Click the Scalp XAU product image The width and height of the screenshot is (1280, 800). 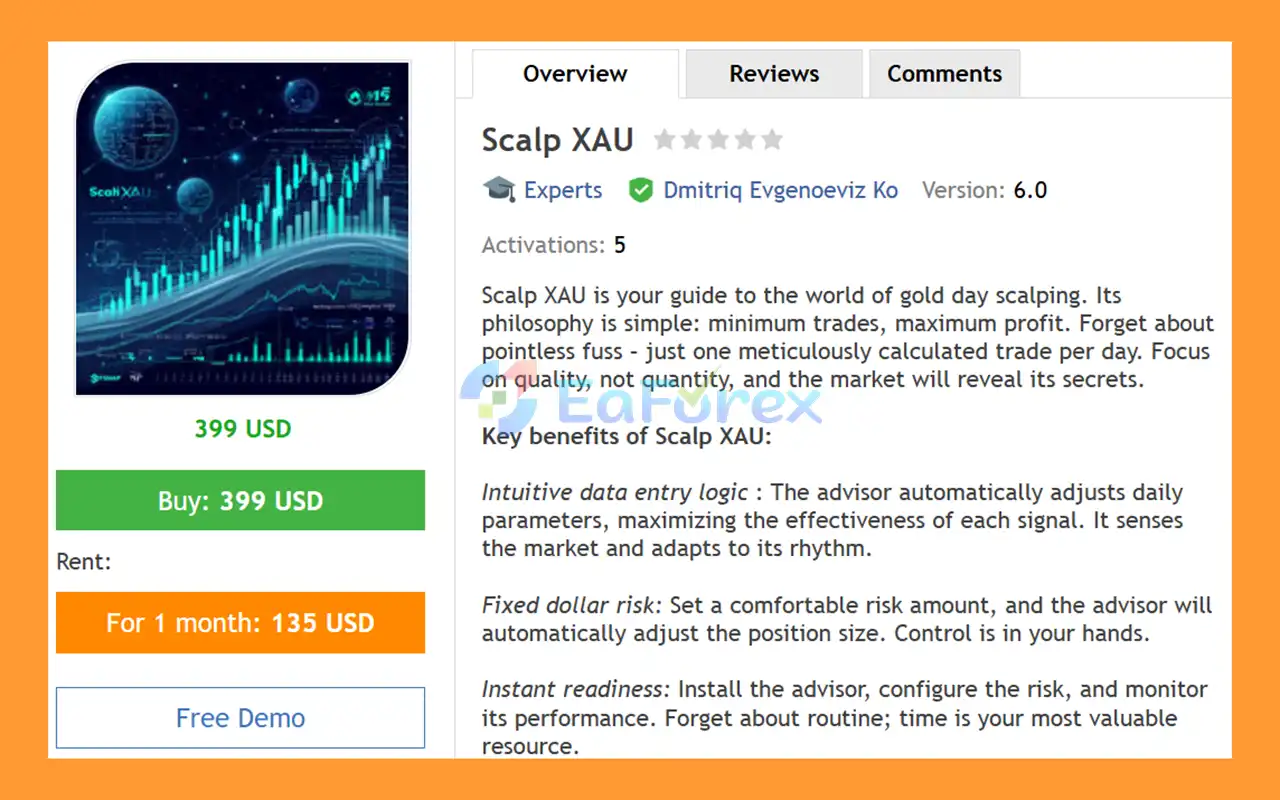(x=243, y=228)
